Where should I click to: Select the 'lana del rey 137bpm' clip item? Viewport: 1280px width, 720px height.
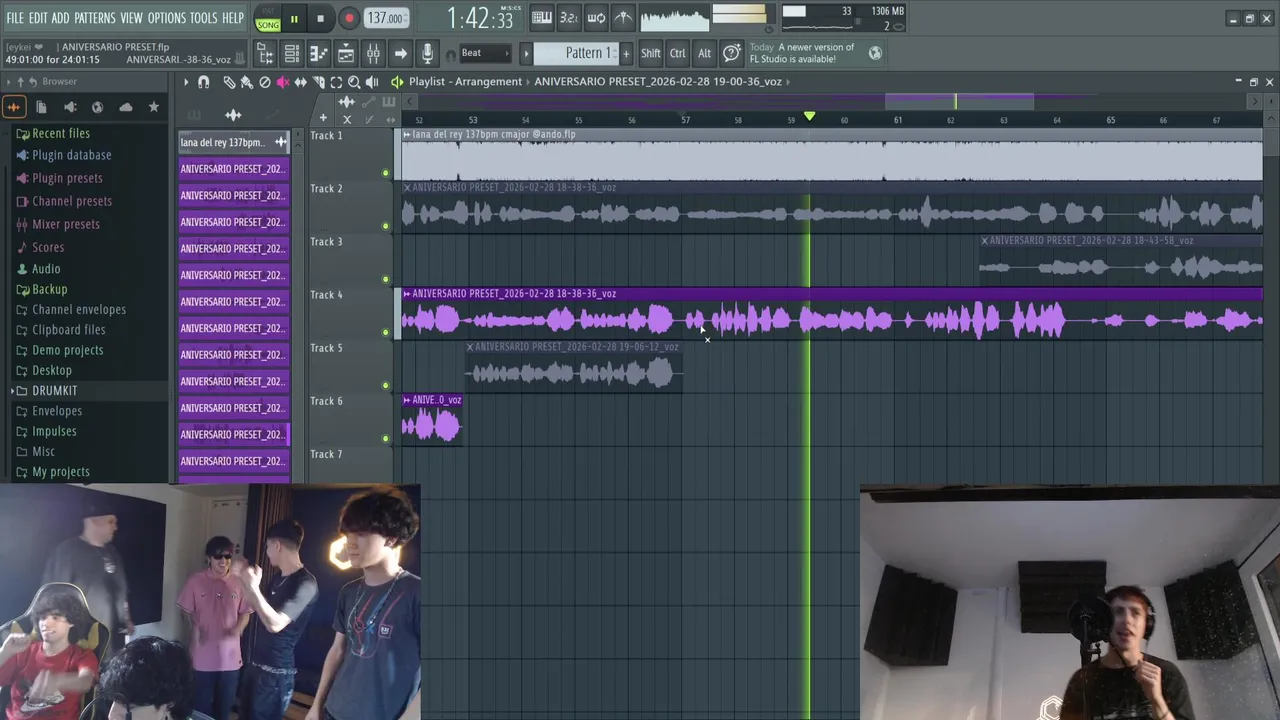(234, 142)
